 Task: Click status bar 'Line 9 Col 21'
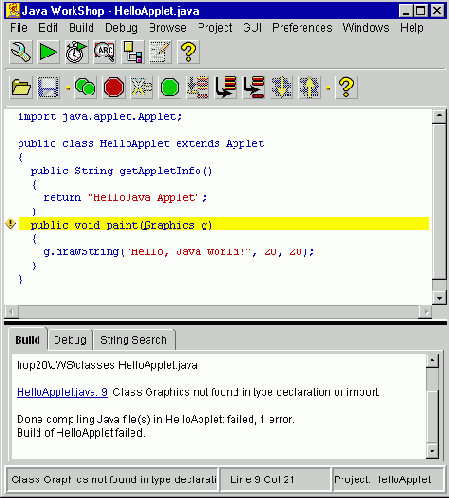pyautogui.click(x=275, y=479)
